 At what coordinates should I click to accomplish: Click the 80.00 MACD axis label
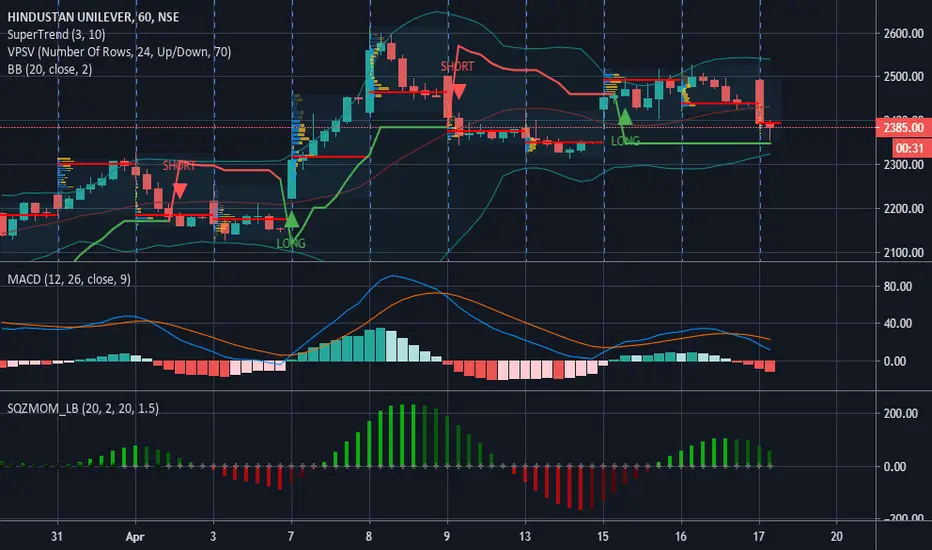click(898, 287)
